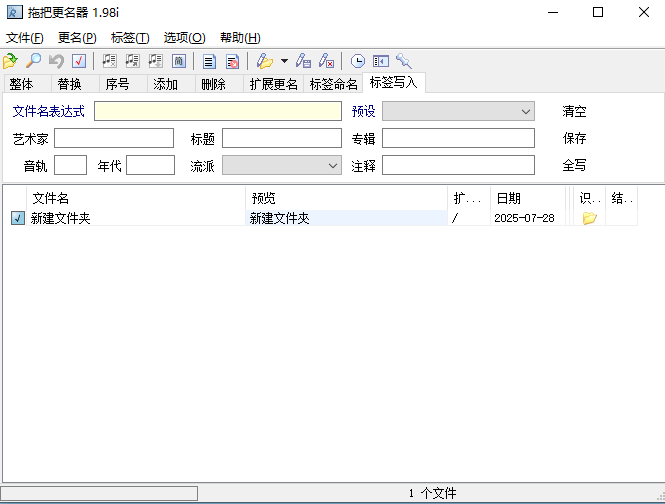Select the 标签写入 tab

(x=394, y=82)
